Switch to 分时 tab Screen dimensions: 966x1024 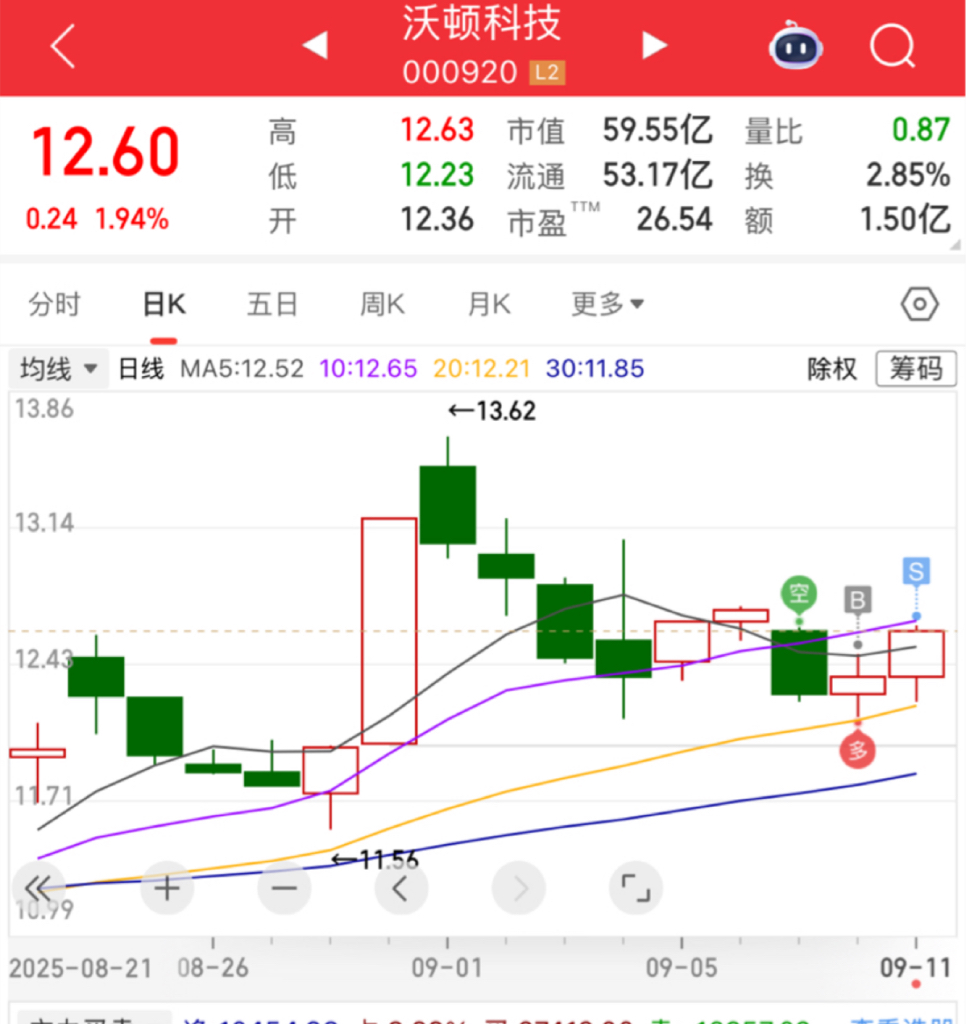pyautogui.click(x=54, y=304)
